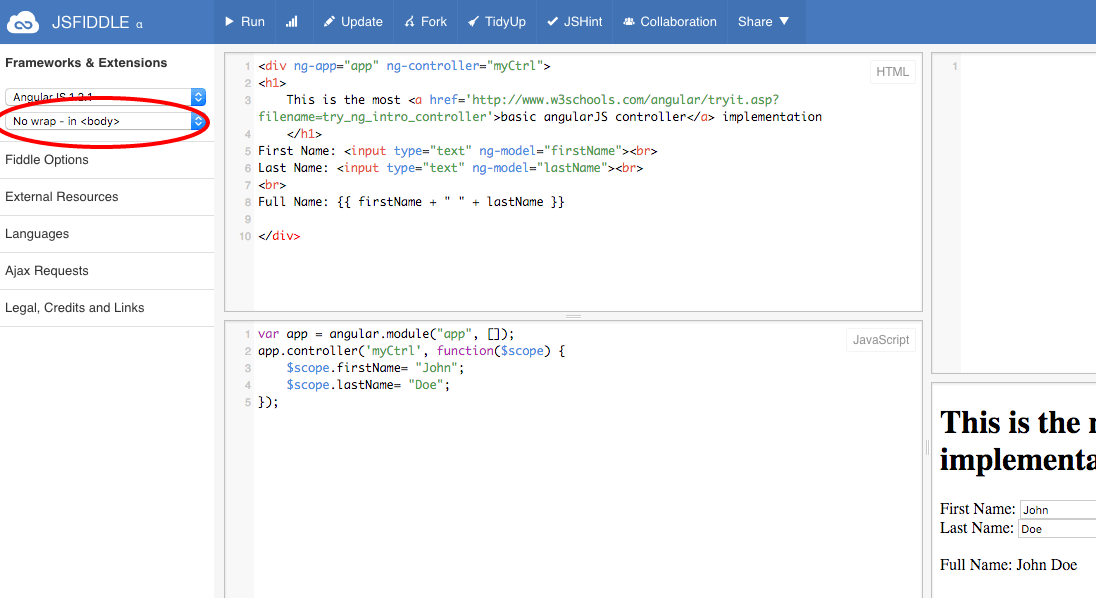
Task: Select the JavaScript panel label
Action: pyautogui.click(x=880, y=340)
